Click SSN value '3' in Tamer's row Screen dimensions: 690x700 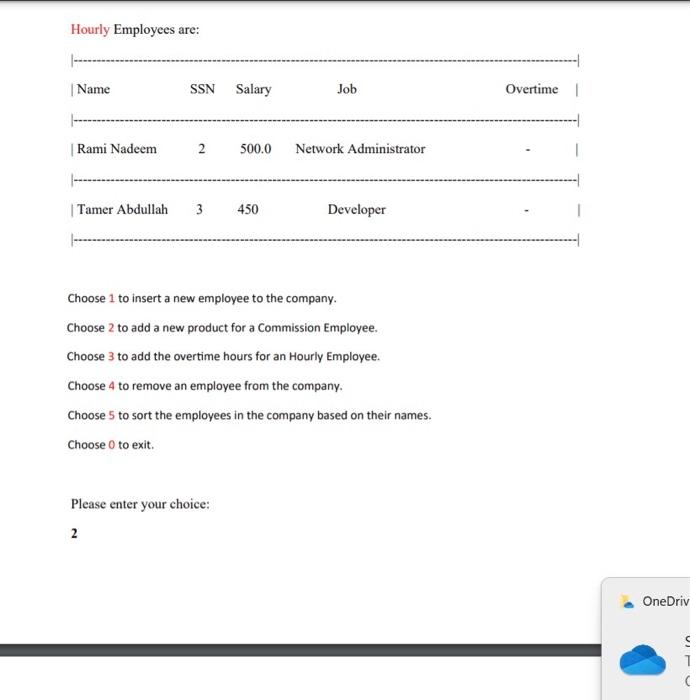pos(200,209)
